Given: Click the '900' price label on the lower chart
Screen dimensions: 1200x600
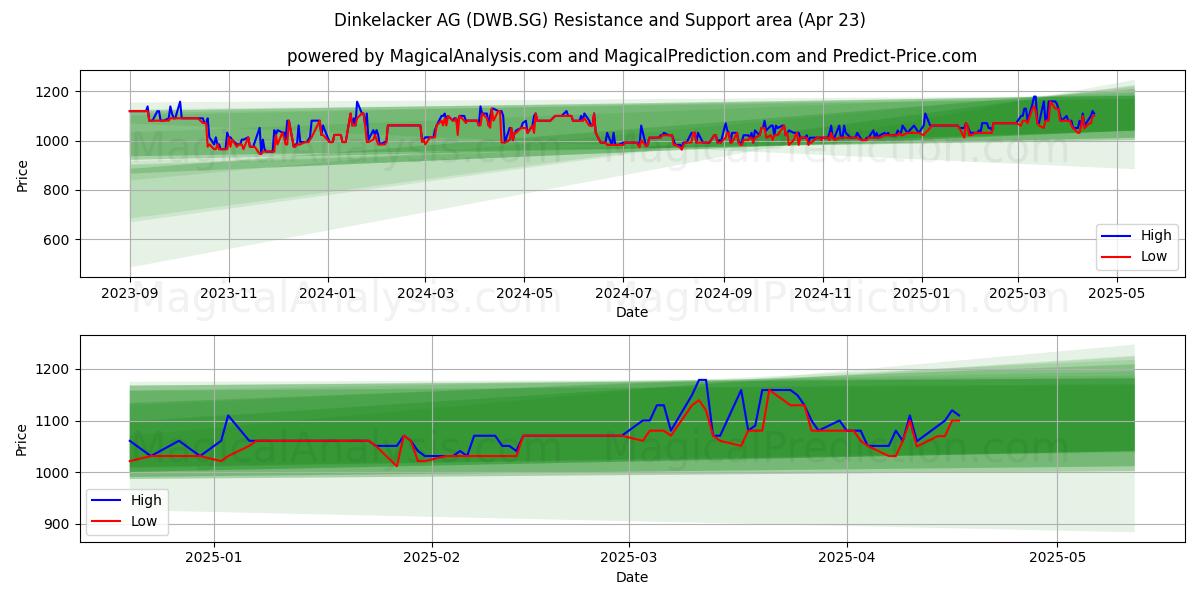Looking at the screenshot, I should tap(59, 524).
